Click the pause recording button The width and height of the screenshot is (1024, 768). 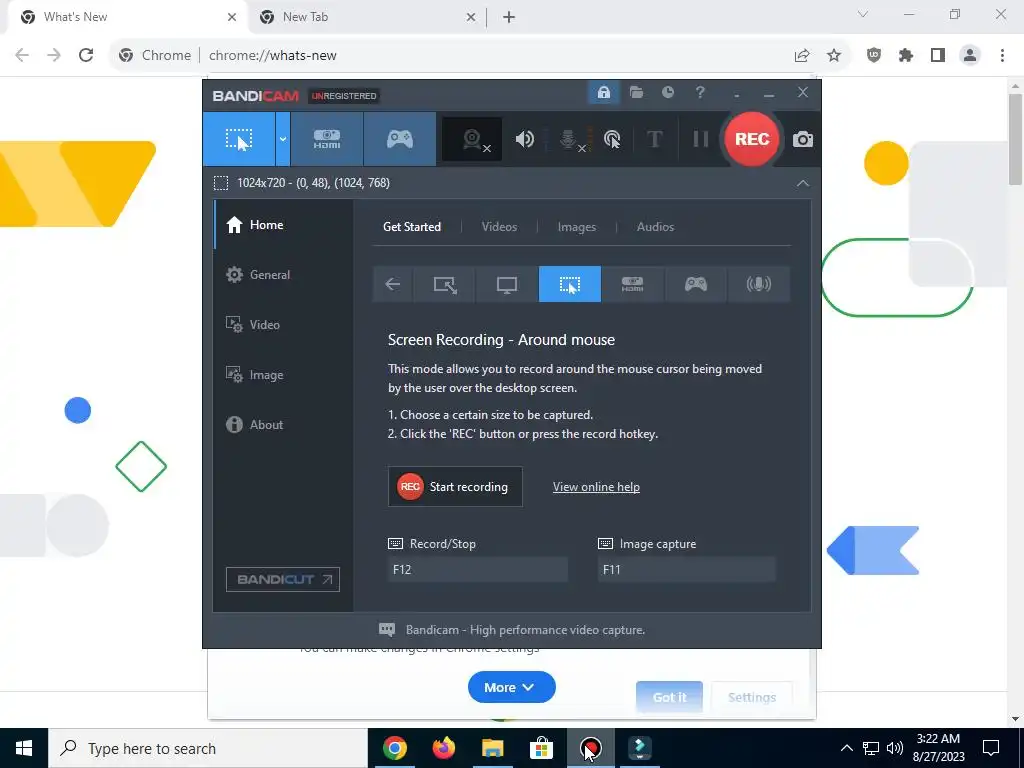click(x=701, y=139)
